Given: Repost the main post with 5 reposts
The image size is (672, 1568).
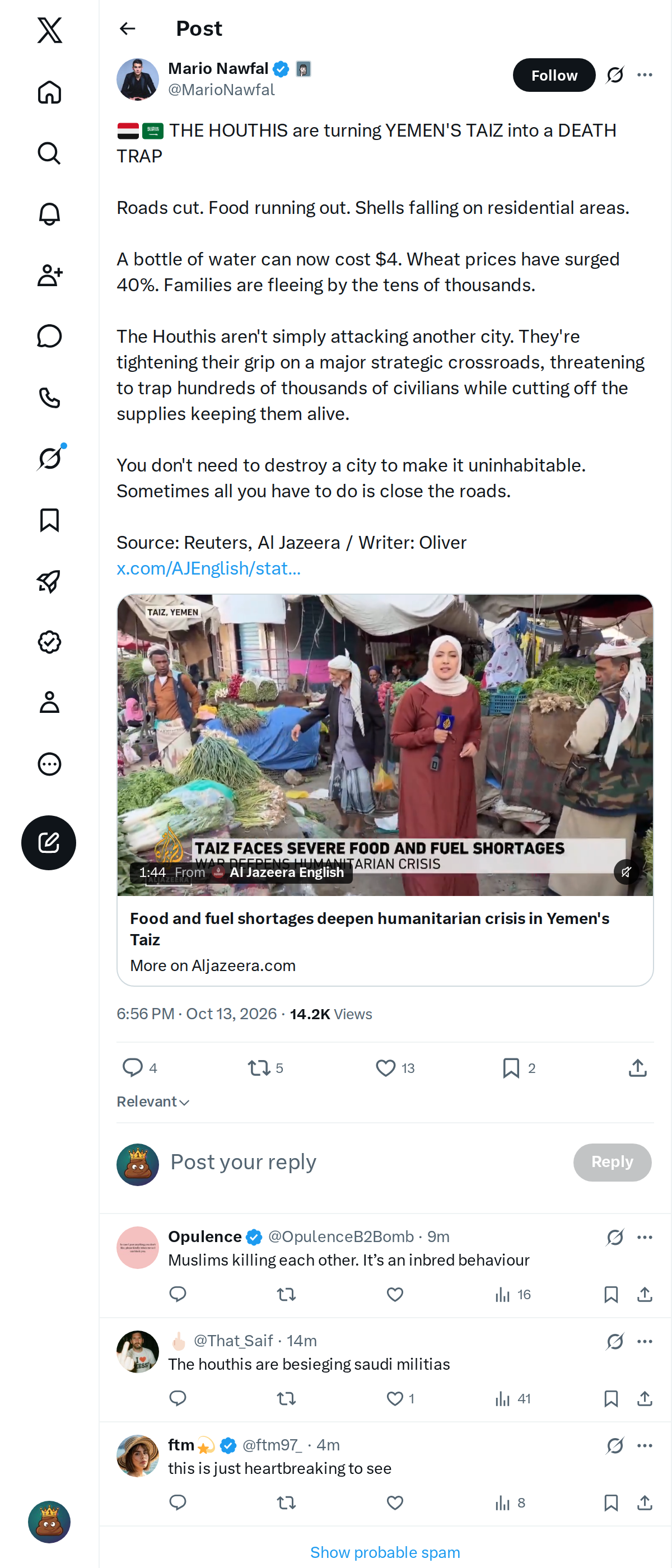Looking at the screenshot, I should tap(265, 1068).
